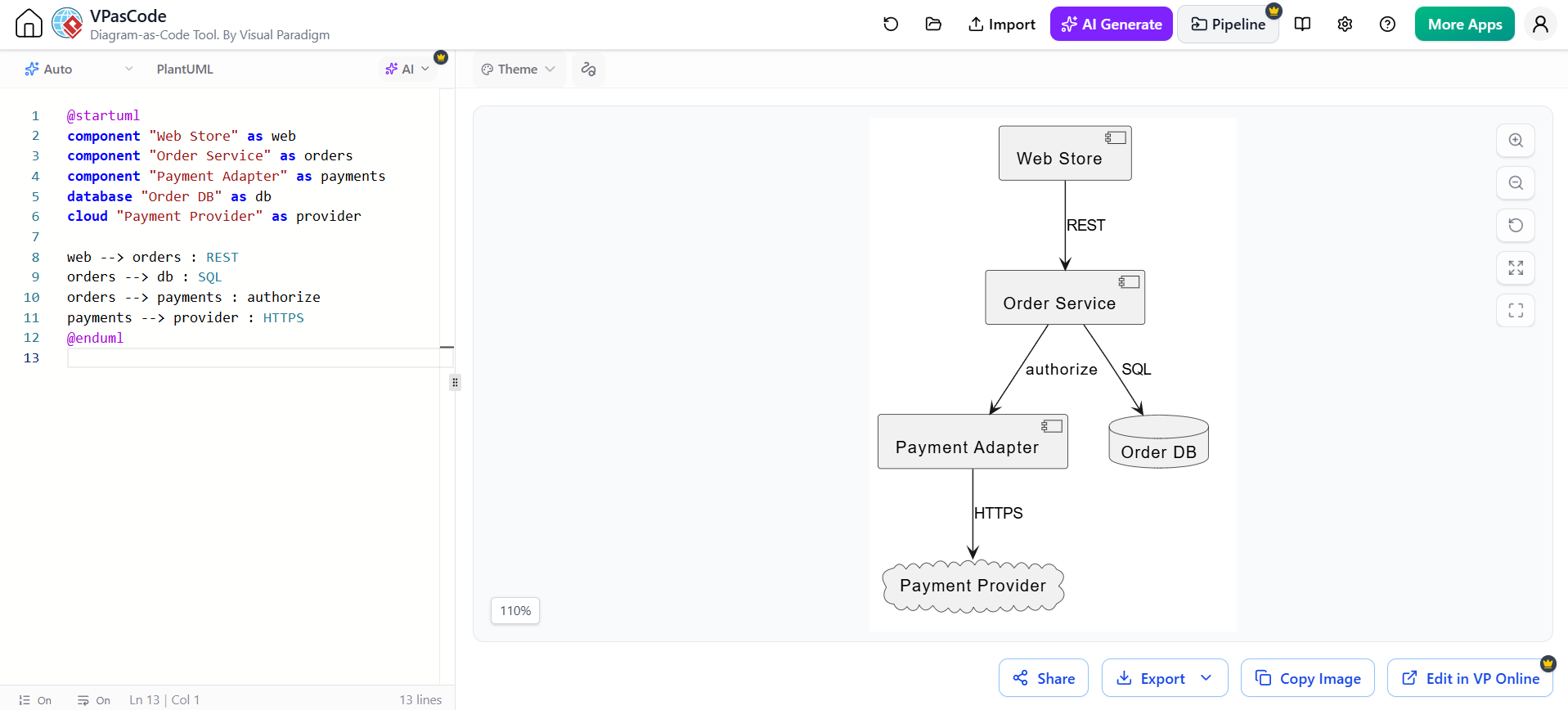Open the Auto mode dropdown
The height and width of the screenshot is (710, 1568).
coord(79,69)
